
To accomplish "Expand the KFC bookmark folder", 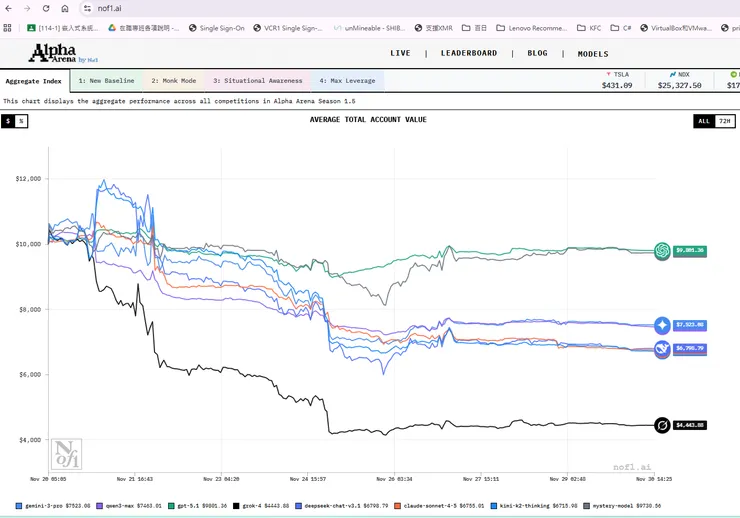I will [x=589, y=28].
